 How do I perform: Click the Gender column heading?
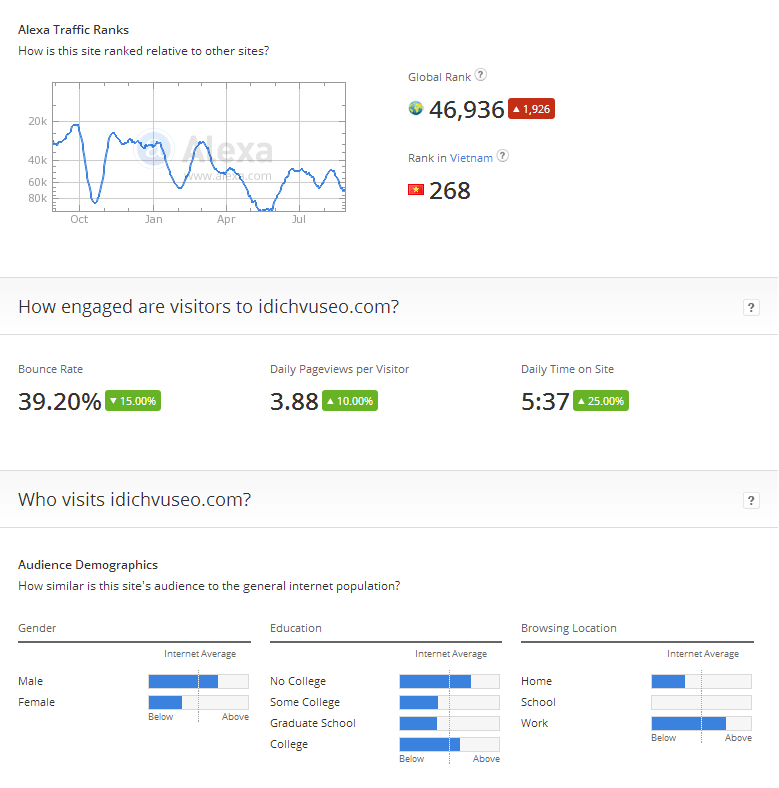tap(37, 628)
